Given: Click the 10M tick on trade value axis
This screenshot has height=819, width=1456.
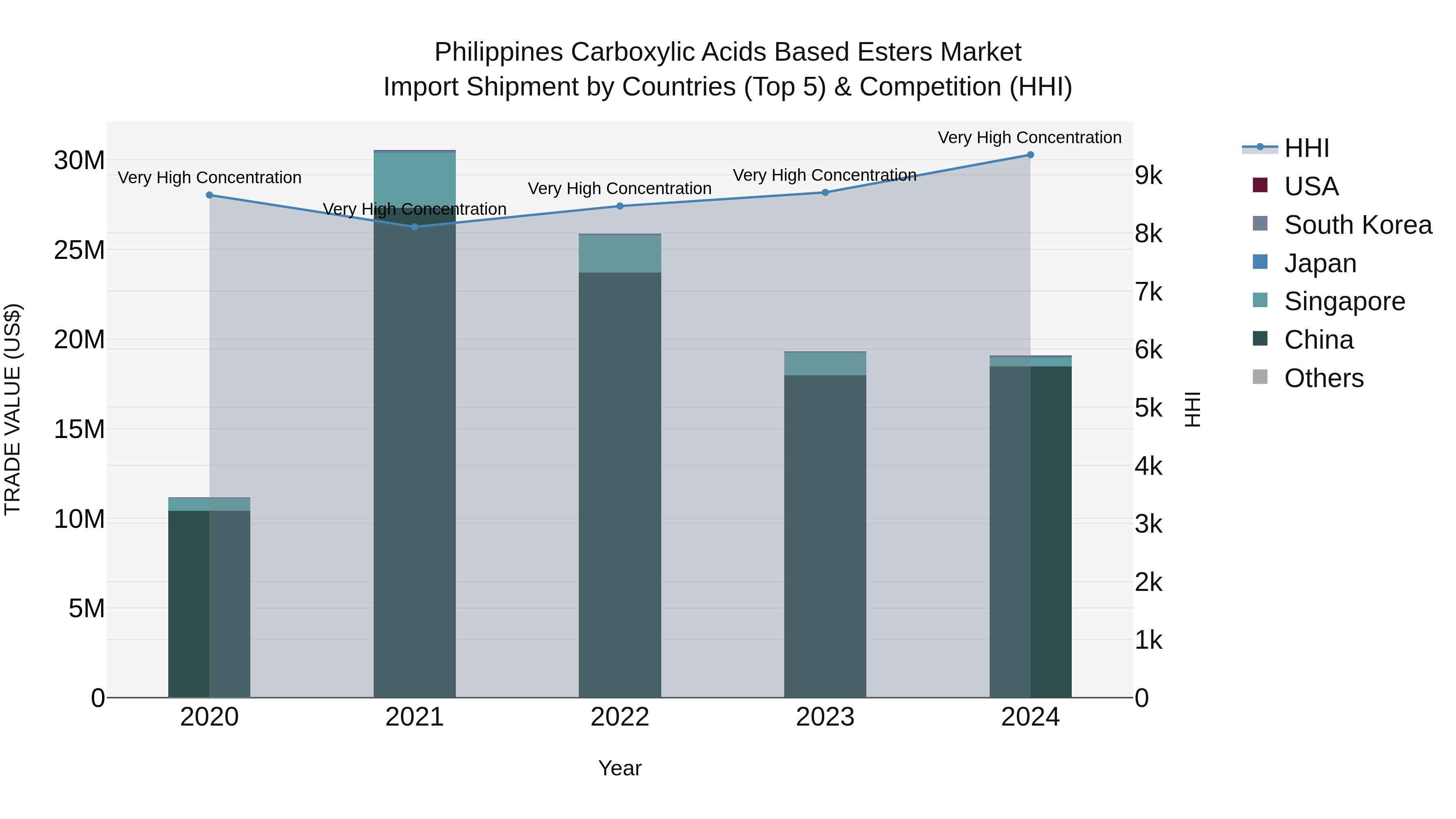Looking at the screenshot, I should [79, 519].
